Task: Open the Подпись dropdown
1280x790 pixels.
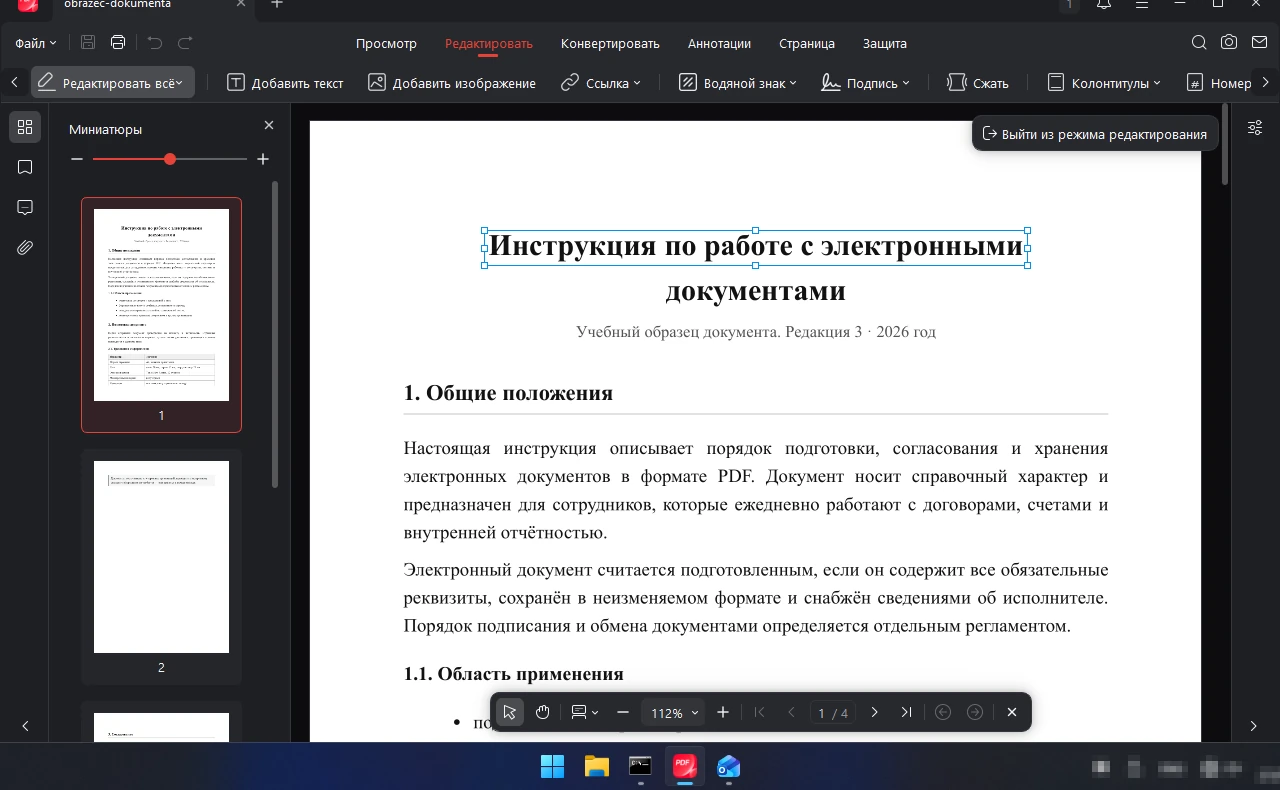Action: tap(865, 83)
